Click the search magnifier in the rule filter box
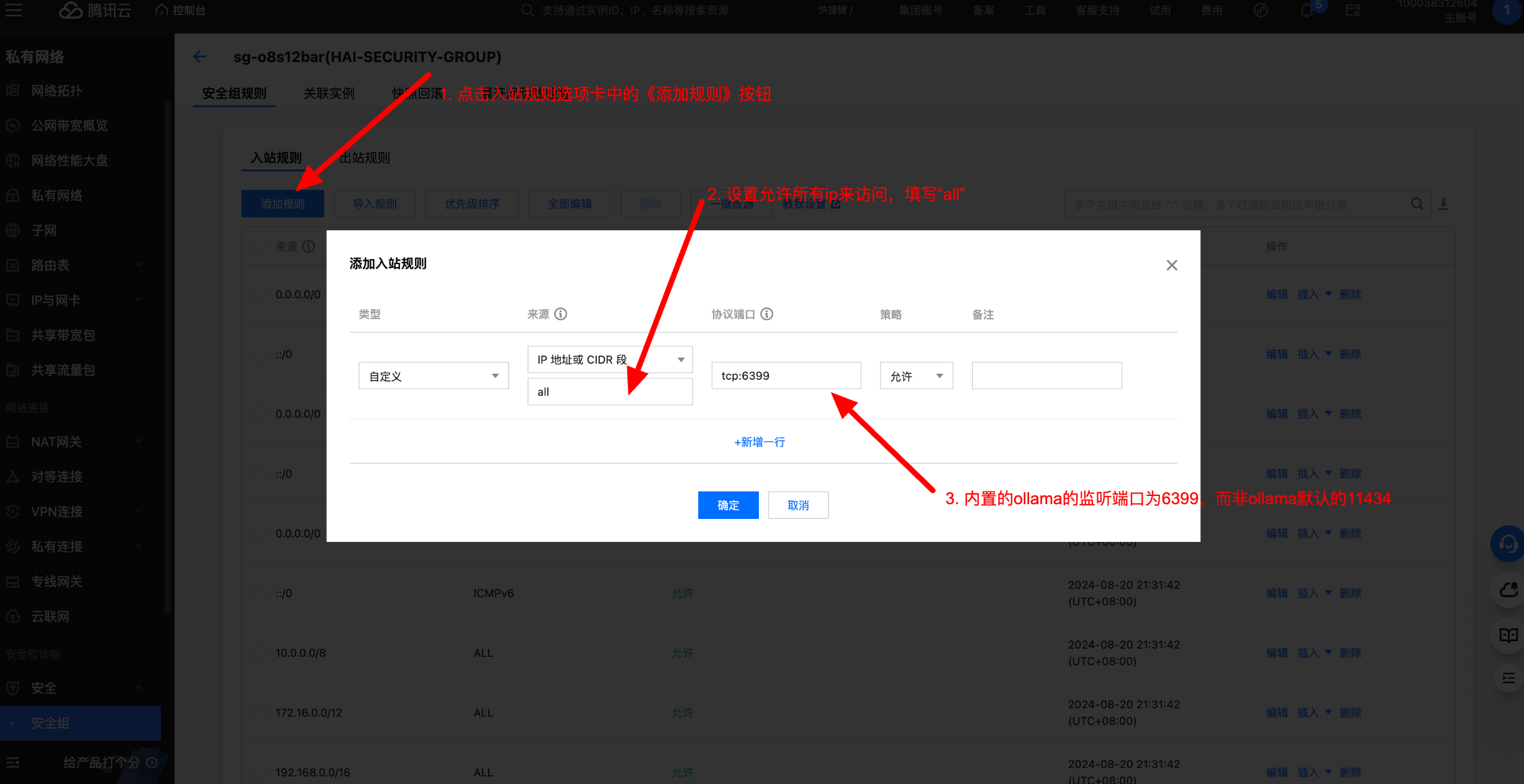Screen dimensions: 1524x784 click(x=1417, y=204)
